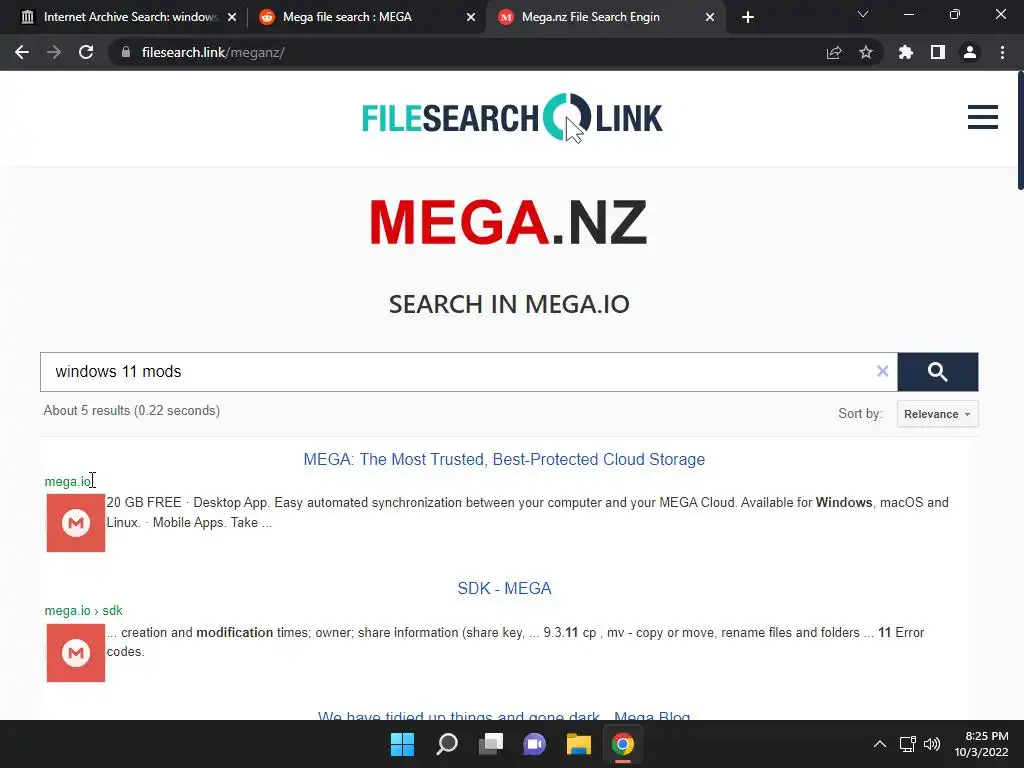Click 'About 5 results (0.22 seconds)' text
This screenshot has width=1024, height=768.
click(x=132, y=411)
